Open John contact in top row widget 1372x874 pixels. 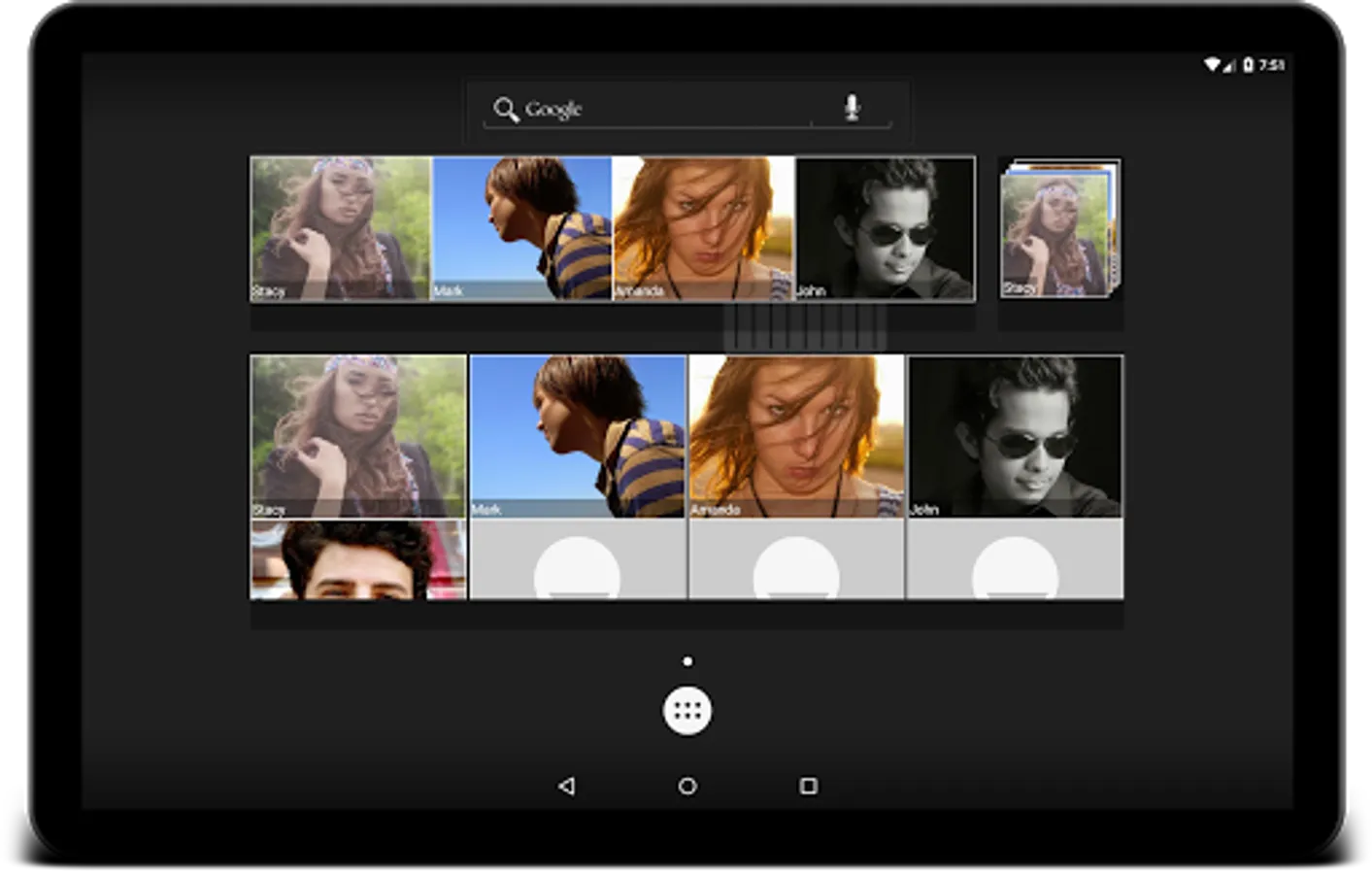(x=886, y=228)
